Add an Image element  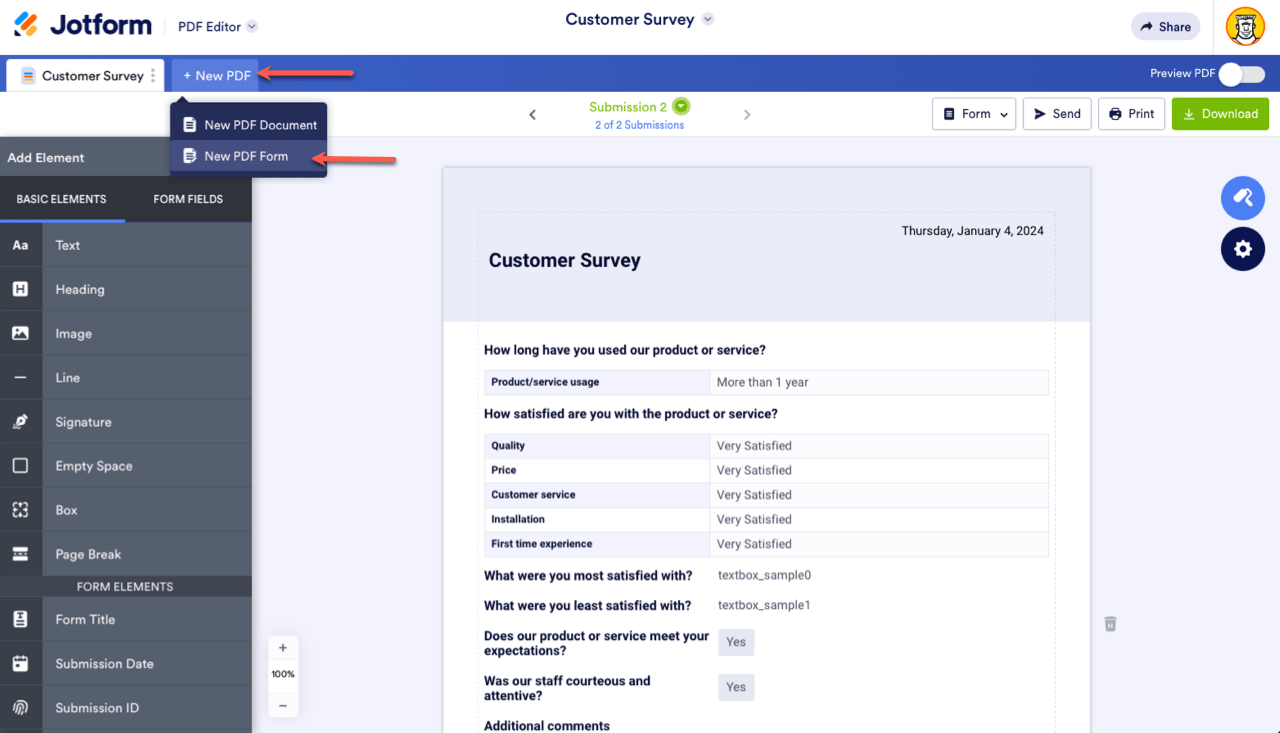pyautogui.click(x=126, y=333)
